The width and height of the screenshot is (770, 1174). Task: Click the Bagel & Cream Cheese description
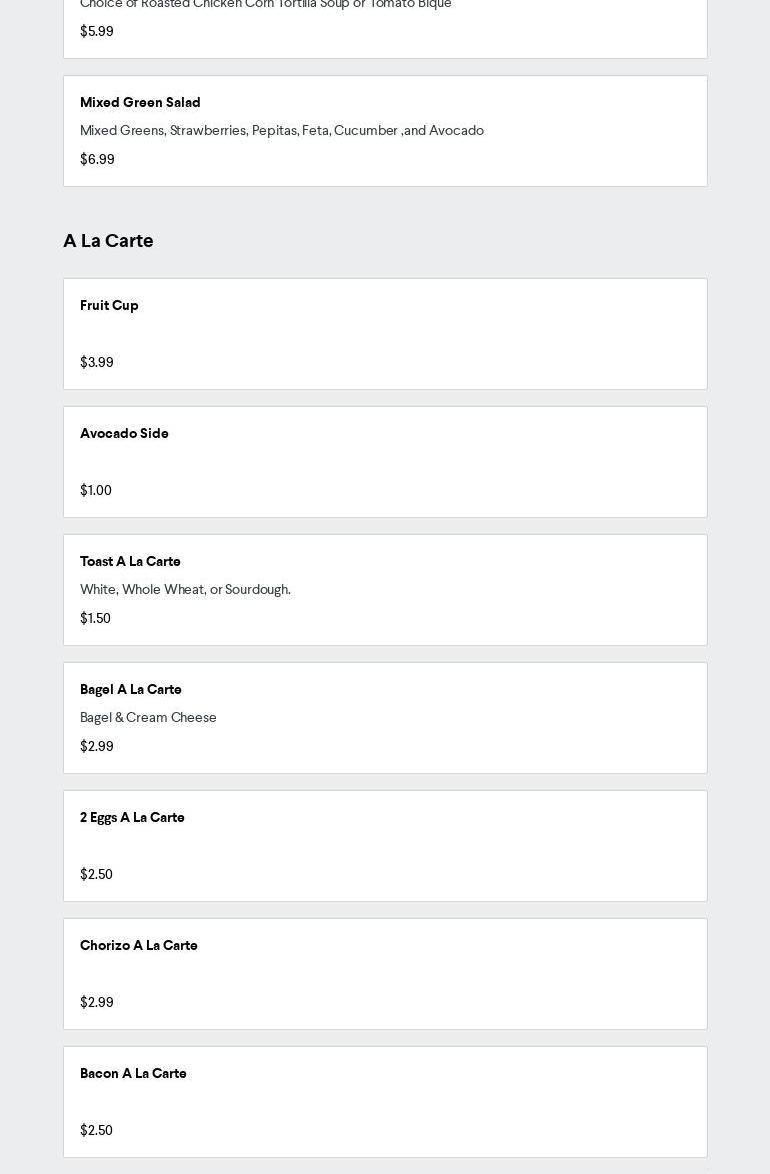tap(148, 717)
